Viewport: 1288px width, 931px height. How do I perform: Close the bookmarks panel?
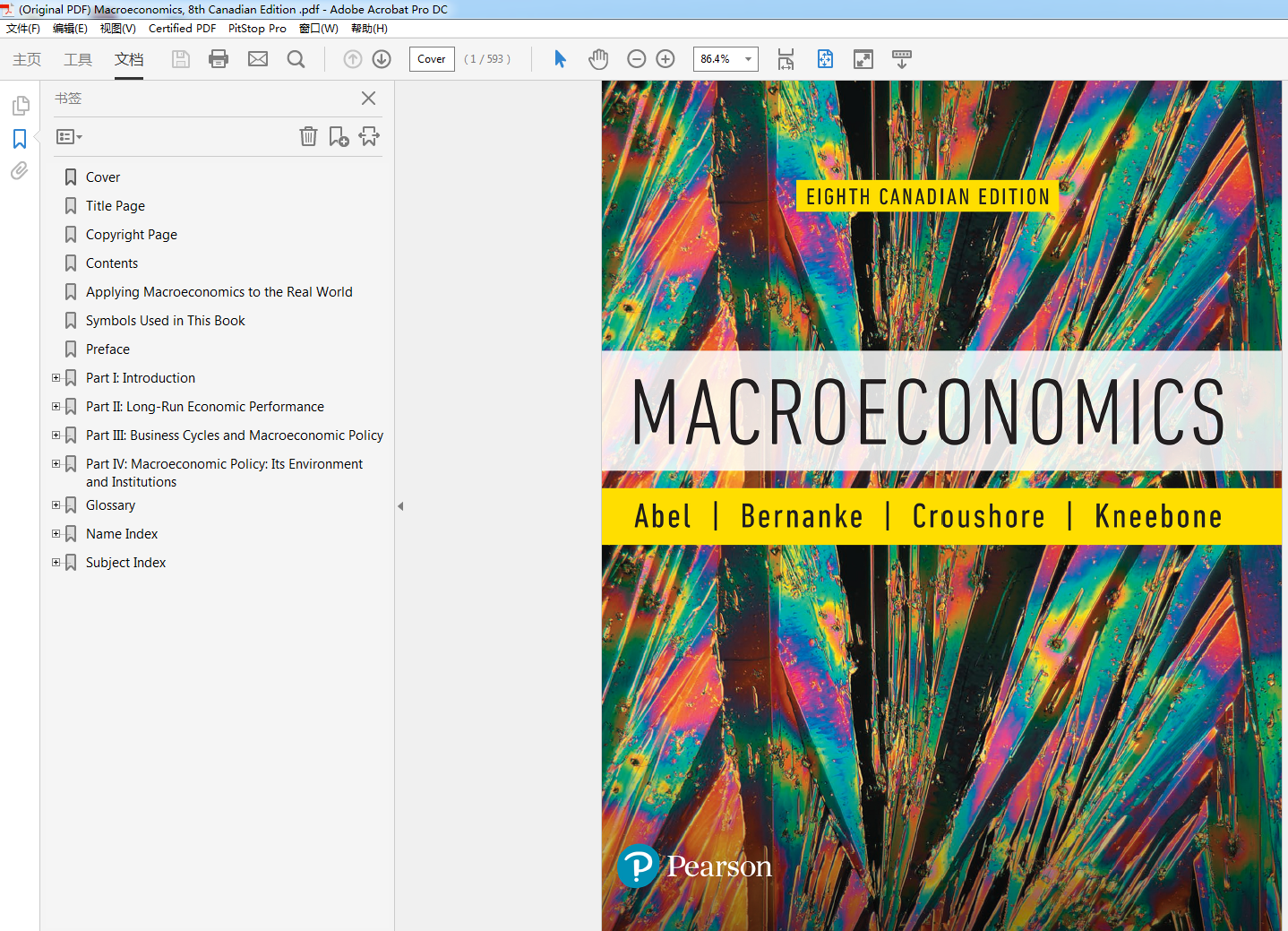[368, 99]
